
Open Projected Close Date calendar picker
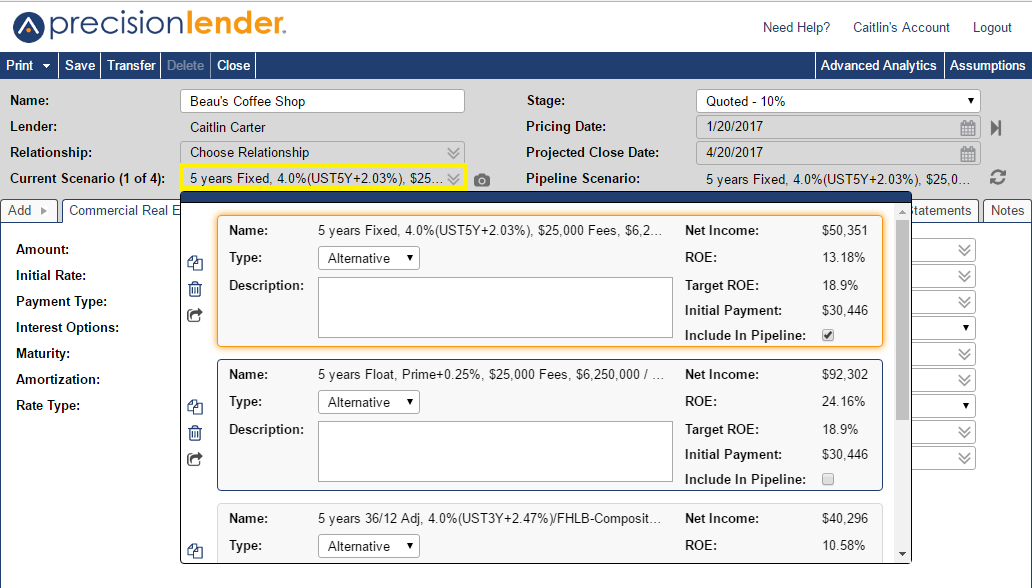pyautogui.click(x=968, y=153)
